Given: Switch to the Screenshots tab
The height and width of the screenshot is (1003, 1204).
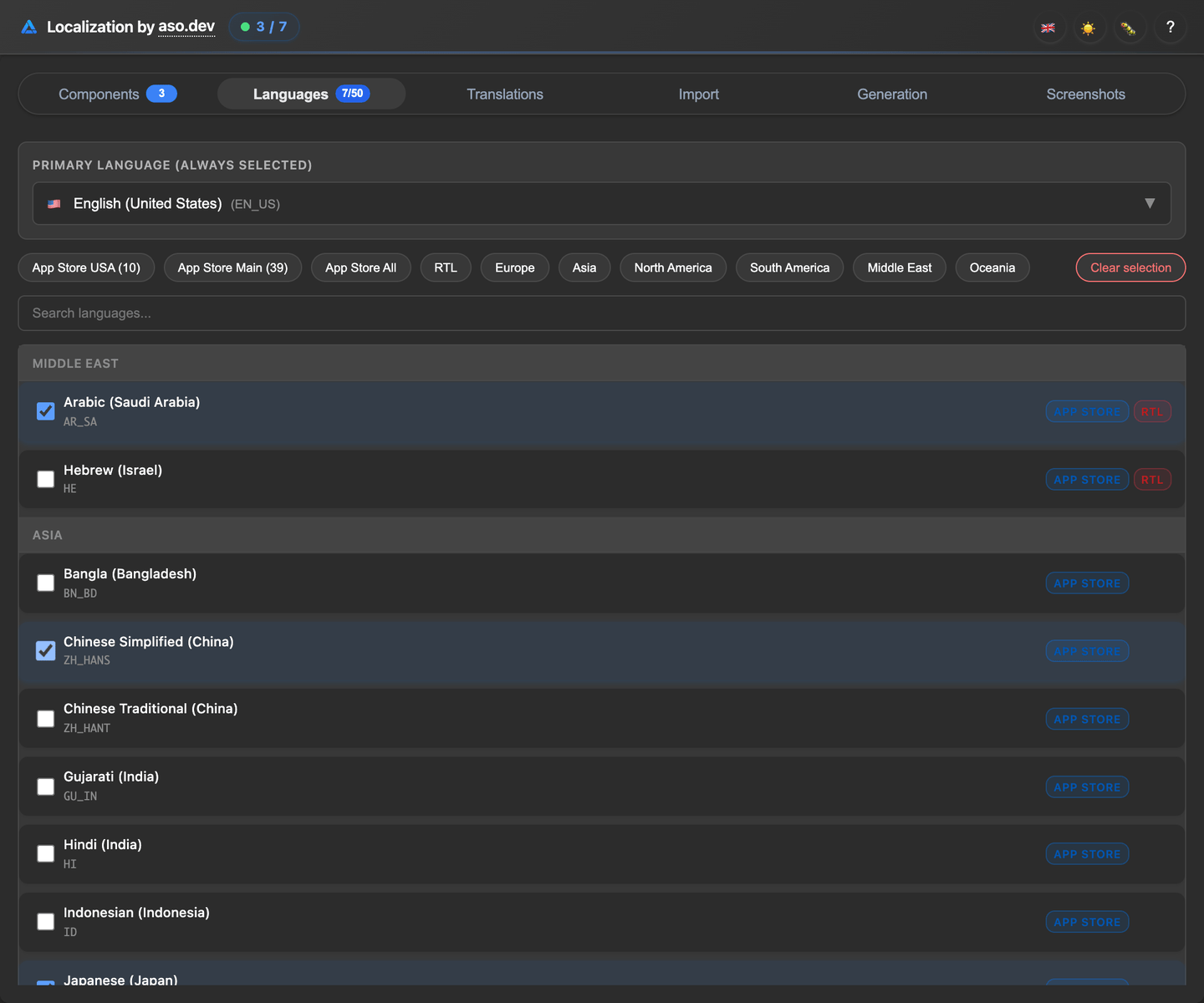Looking at the screenshot, I should [x=1085, y=94].
